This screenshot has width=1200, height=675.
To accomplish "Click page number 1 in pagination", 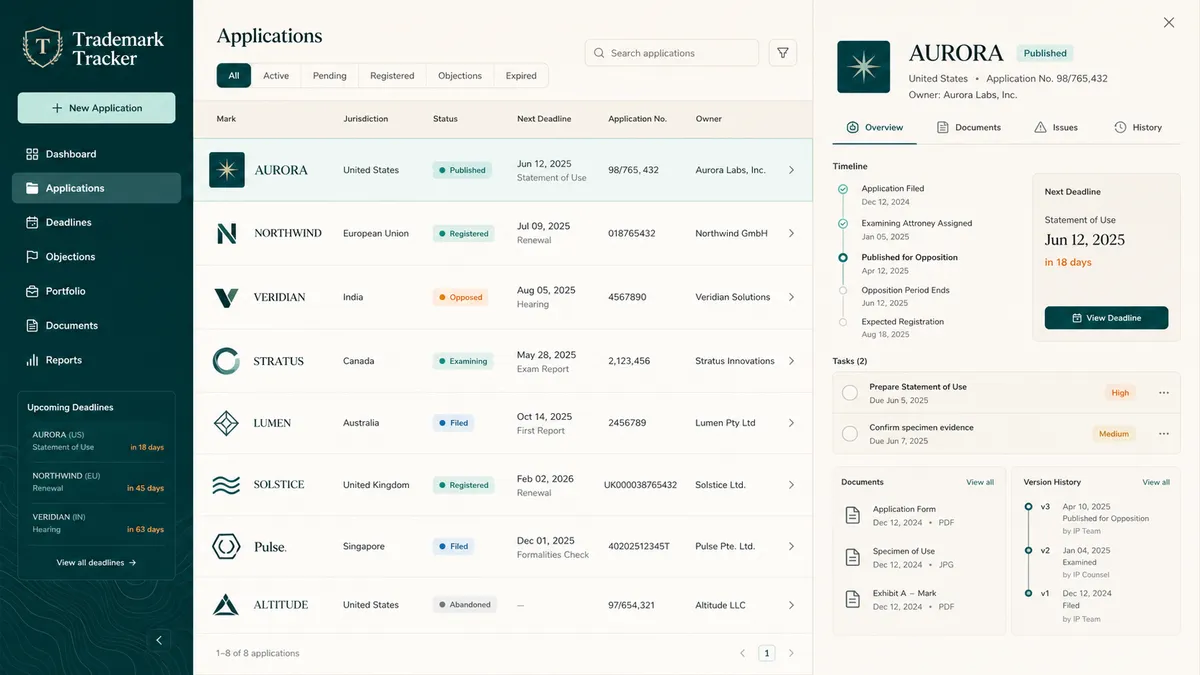I will (x=767, y=653).
